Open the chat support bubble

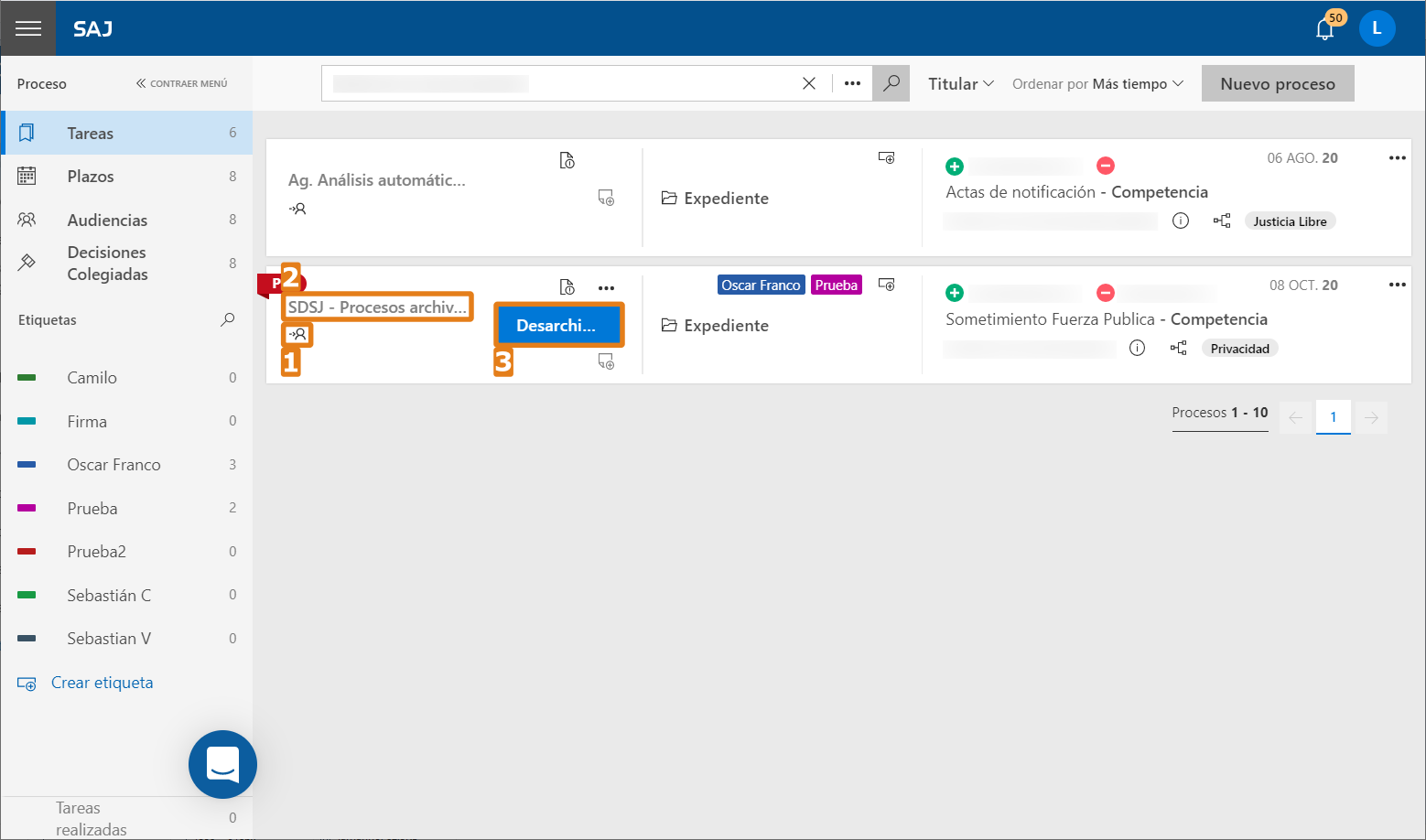[x=222, y=764]
